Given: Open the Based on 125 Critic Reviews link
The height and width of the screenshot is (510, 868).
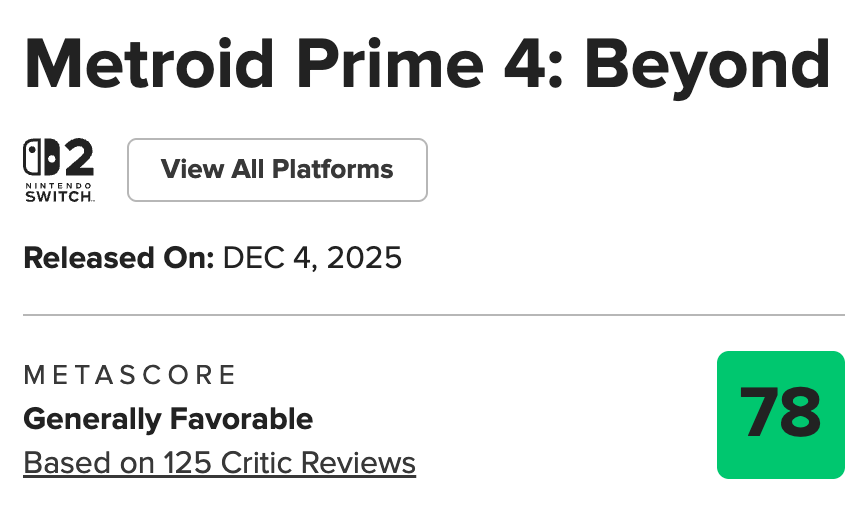Looking at the screenshot, I should [x=219, y=463].
